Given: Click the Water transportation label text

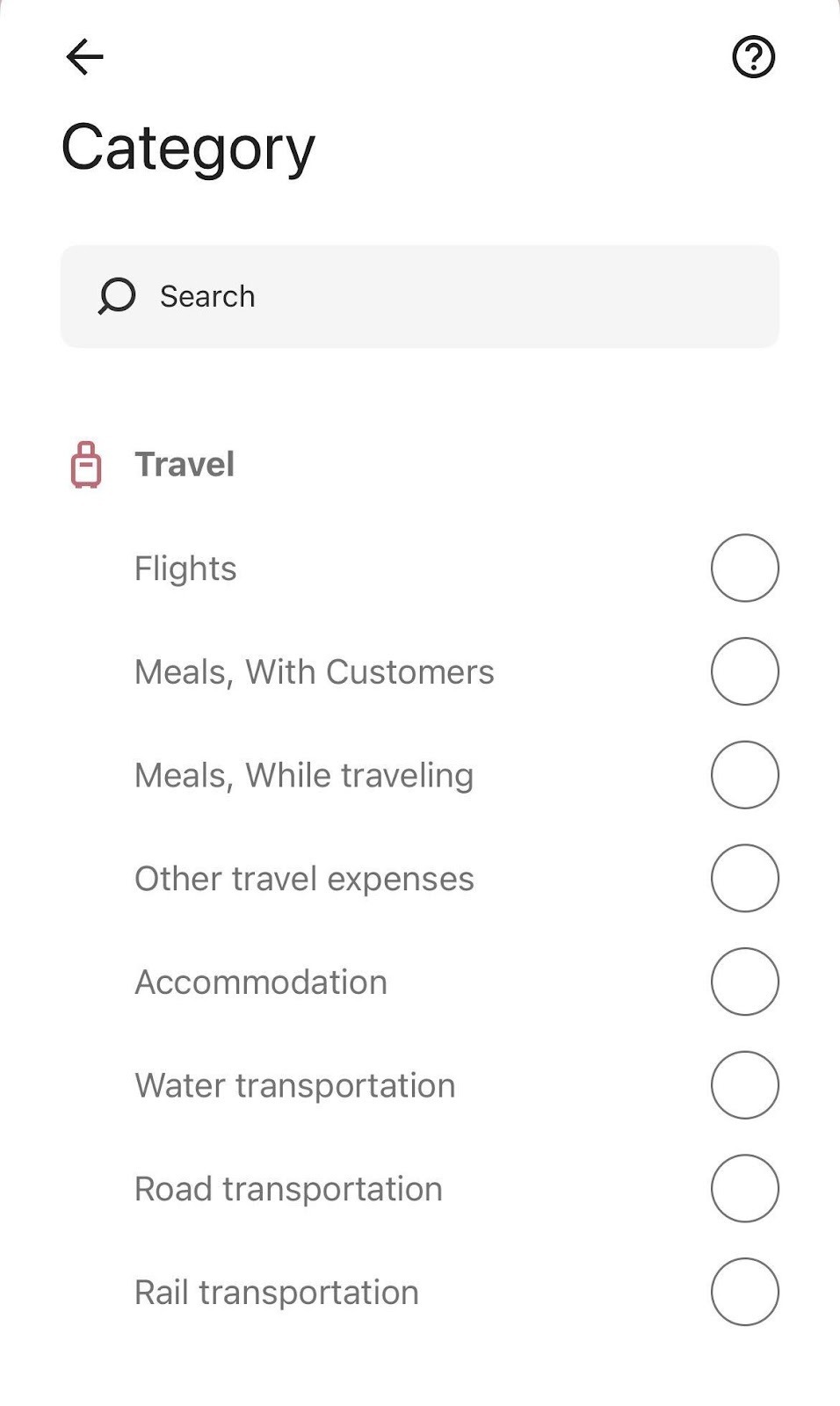Looking at the screenshot, I should tap(295, 1085).
